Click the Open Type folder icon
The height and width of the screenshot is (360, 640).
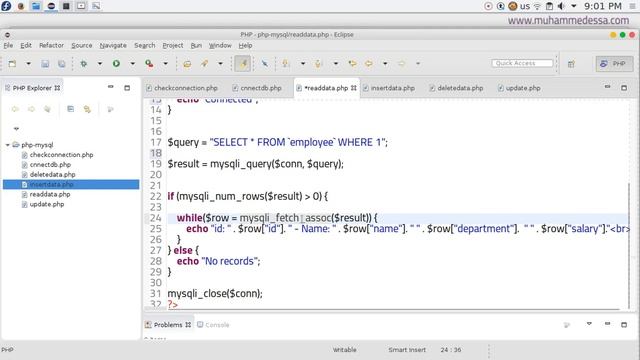point(187,64)
